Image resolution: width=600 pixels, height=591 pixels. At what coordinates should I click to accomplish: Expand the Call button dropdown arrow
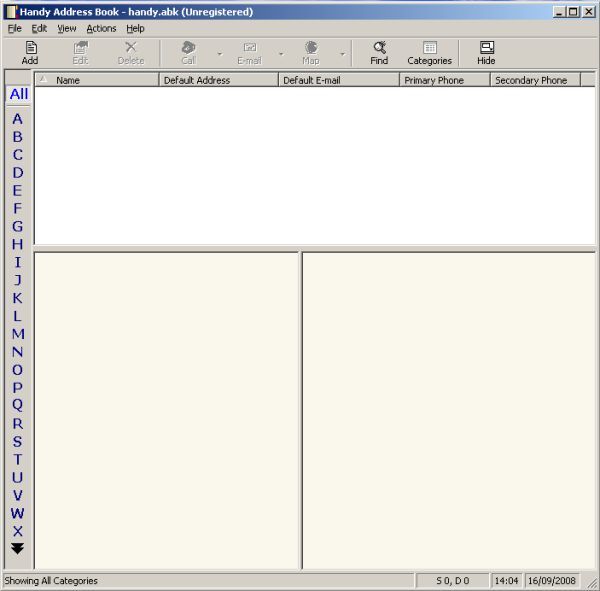click(x=220, y=54)
